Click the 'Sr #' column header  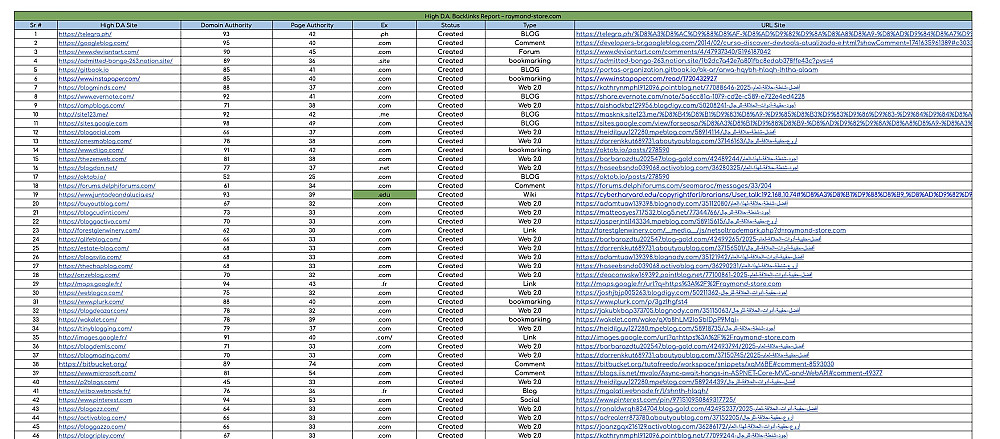point(36,26)
